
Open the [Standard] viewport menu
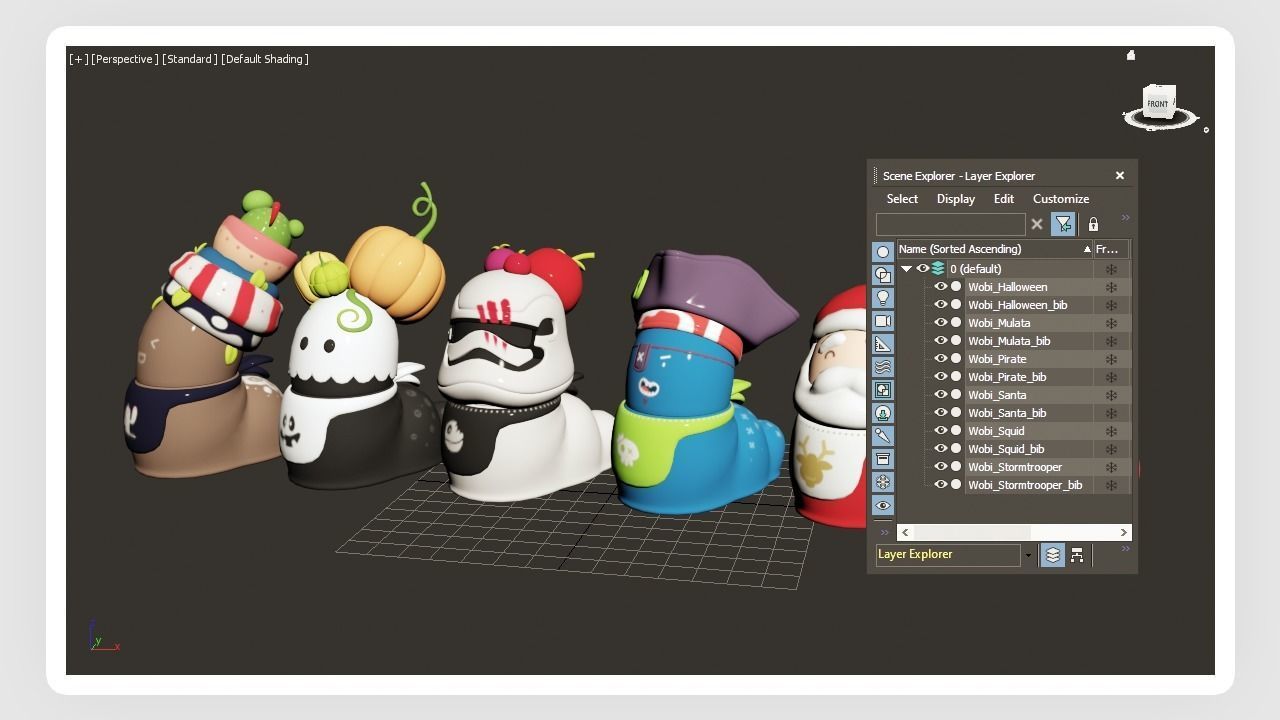[x=190, y=59]
